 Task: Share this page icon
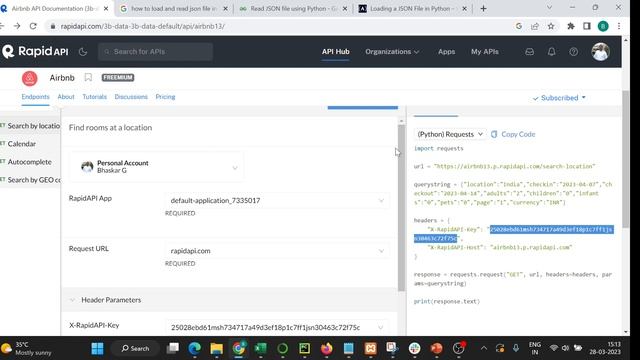click(x=535, y=26)
